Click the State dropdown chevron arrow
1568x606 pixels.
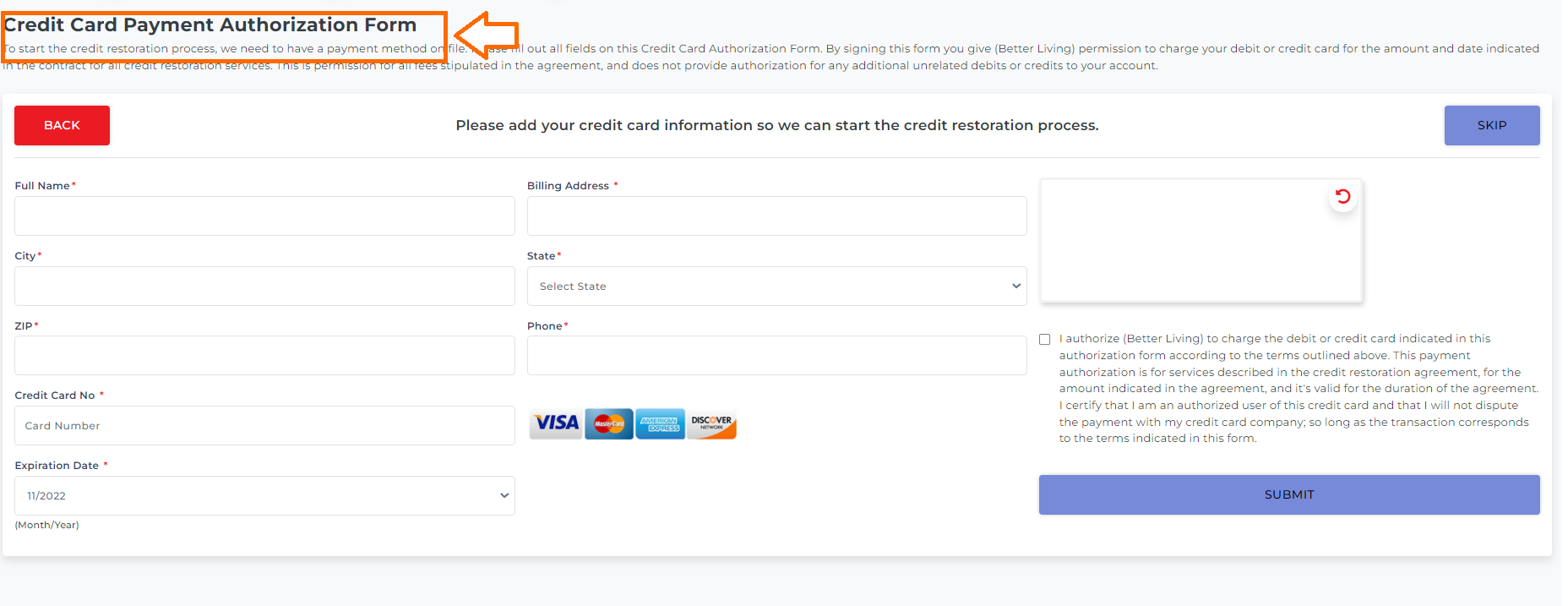(1016, 287)
